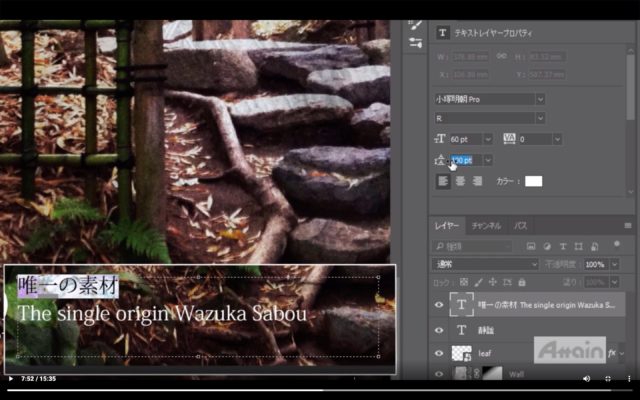Switch to the Layers tab
This screenshot has height=400, width=640.
[447, 225]
